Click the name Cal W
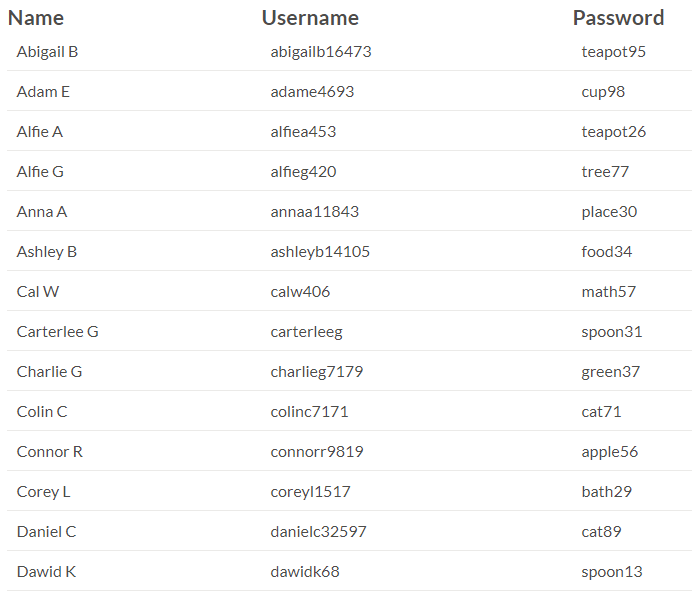This screenshot has height=593, width=692. click(x=38, y=291)
